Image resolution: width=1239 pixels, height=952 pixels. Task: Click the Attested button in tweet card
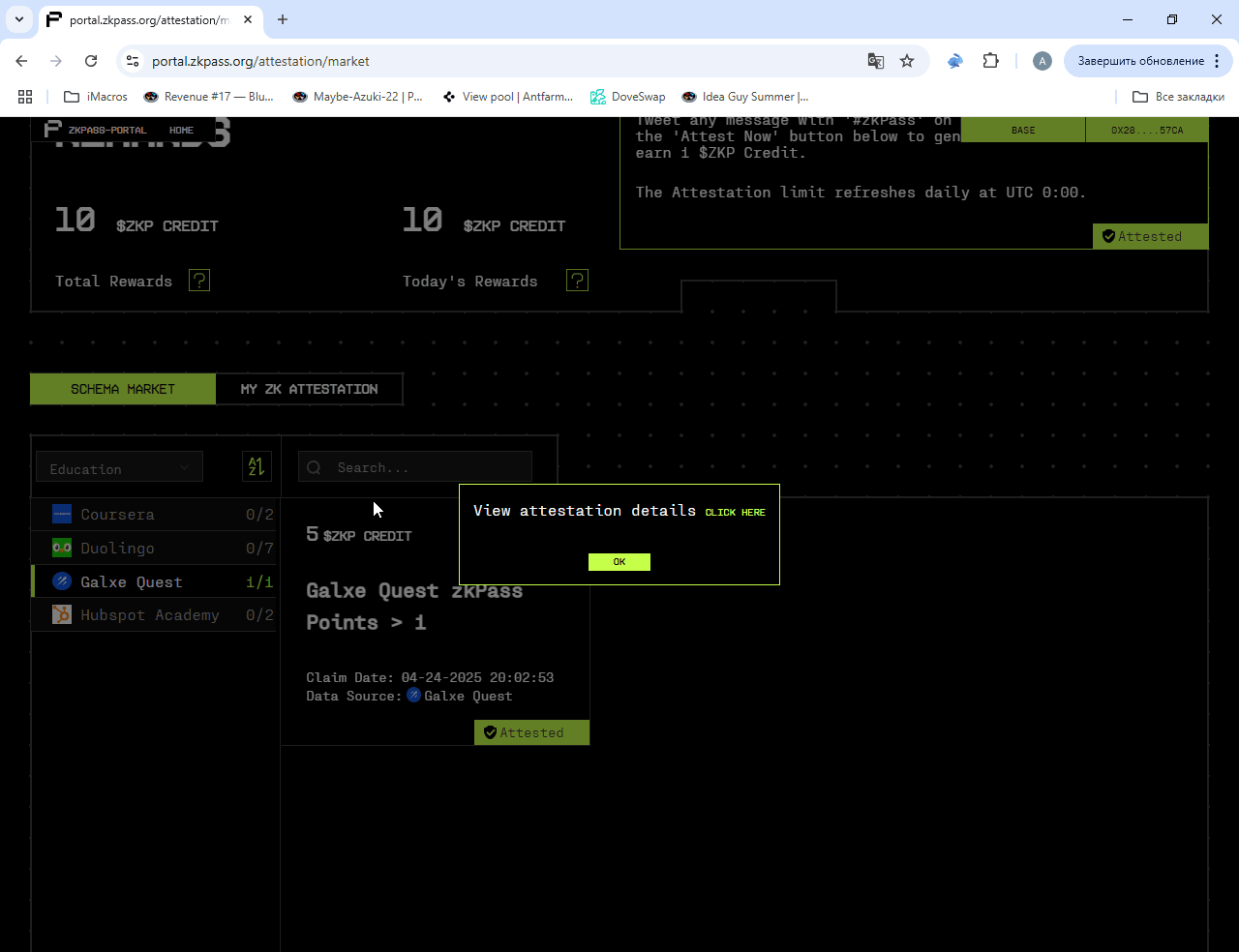[x=1150, y=236]
